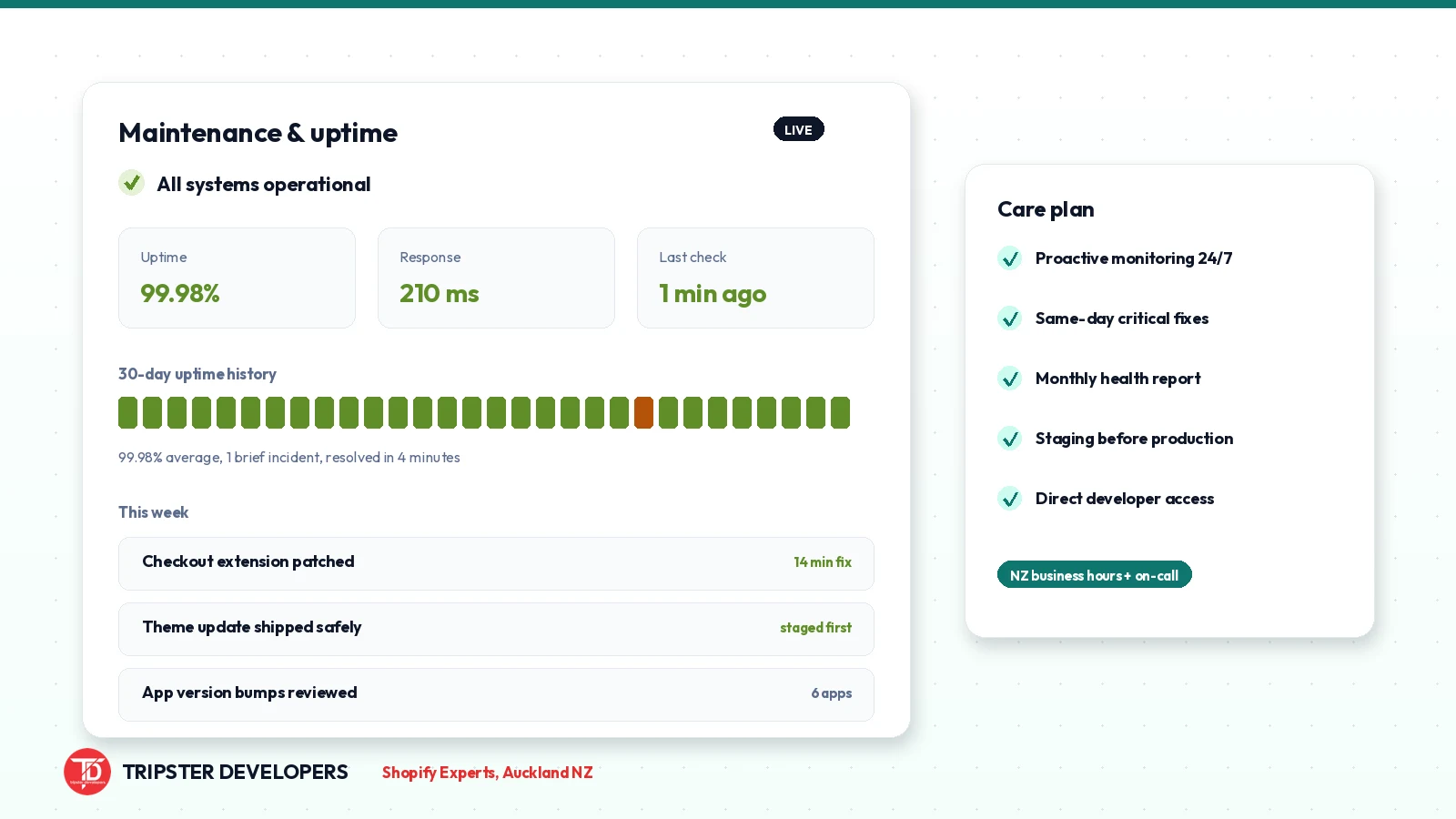
Task: Click the staged first value
Action: point(815,628)
